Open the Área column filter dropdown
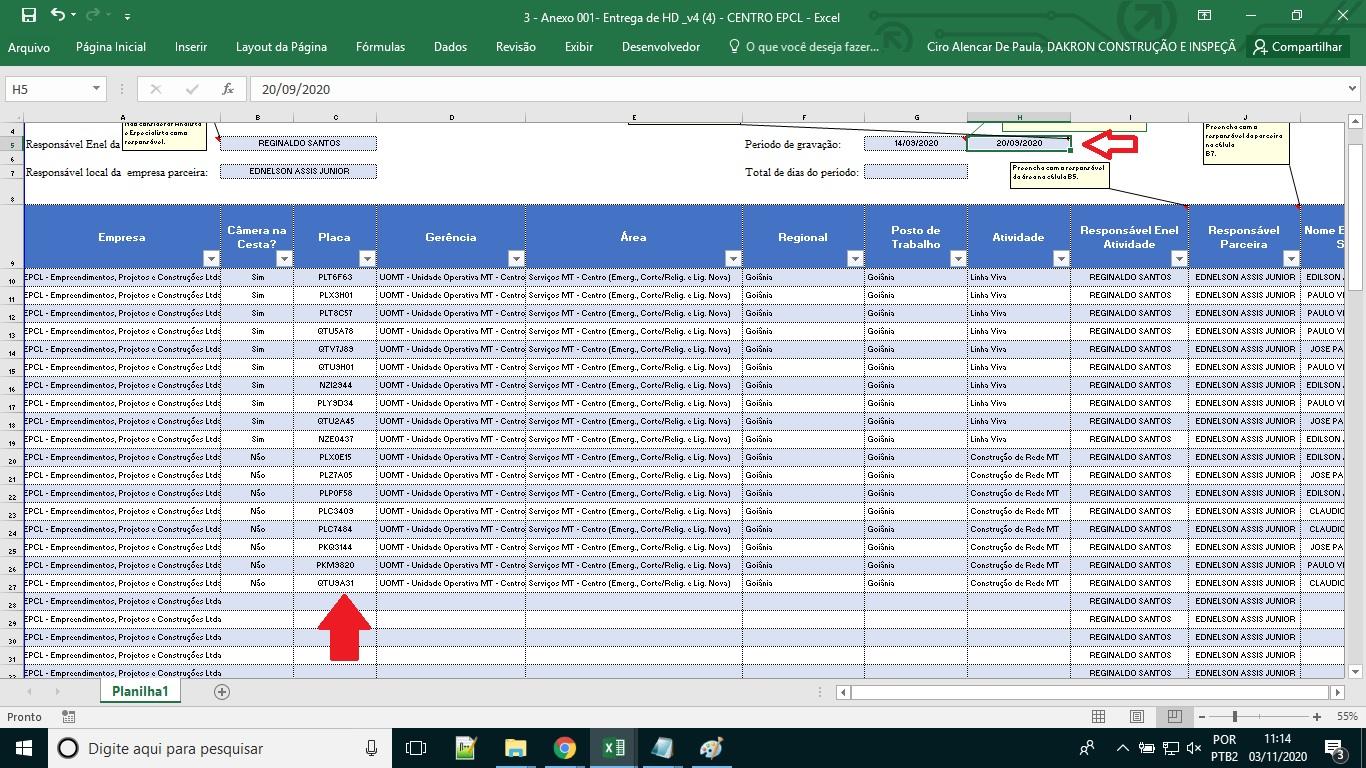This screenshot has width=1366, height=768. pos(733,259)
